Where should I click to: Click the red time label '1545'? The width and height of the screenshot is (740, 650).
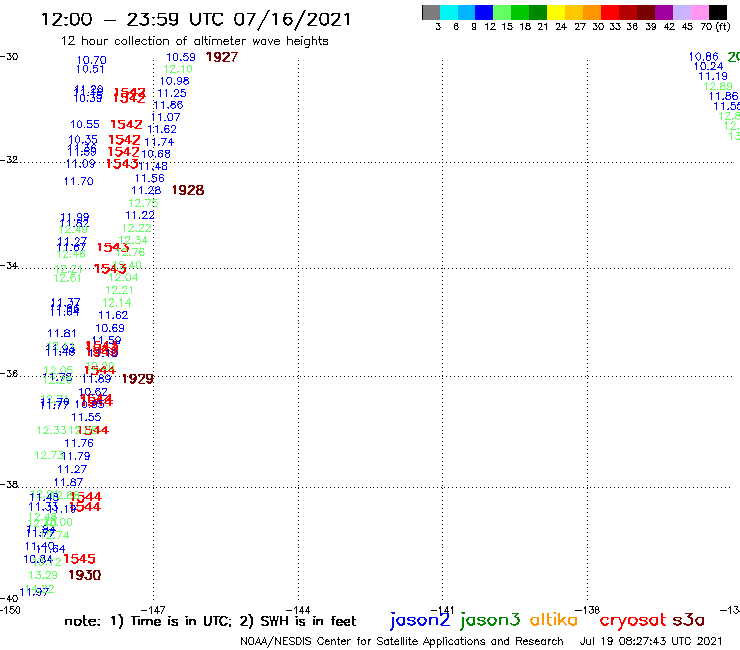79,559
